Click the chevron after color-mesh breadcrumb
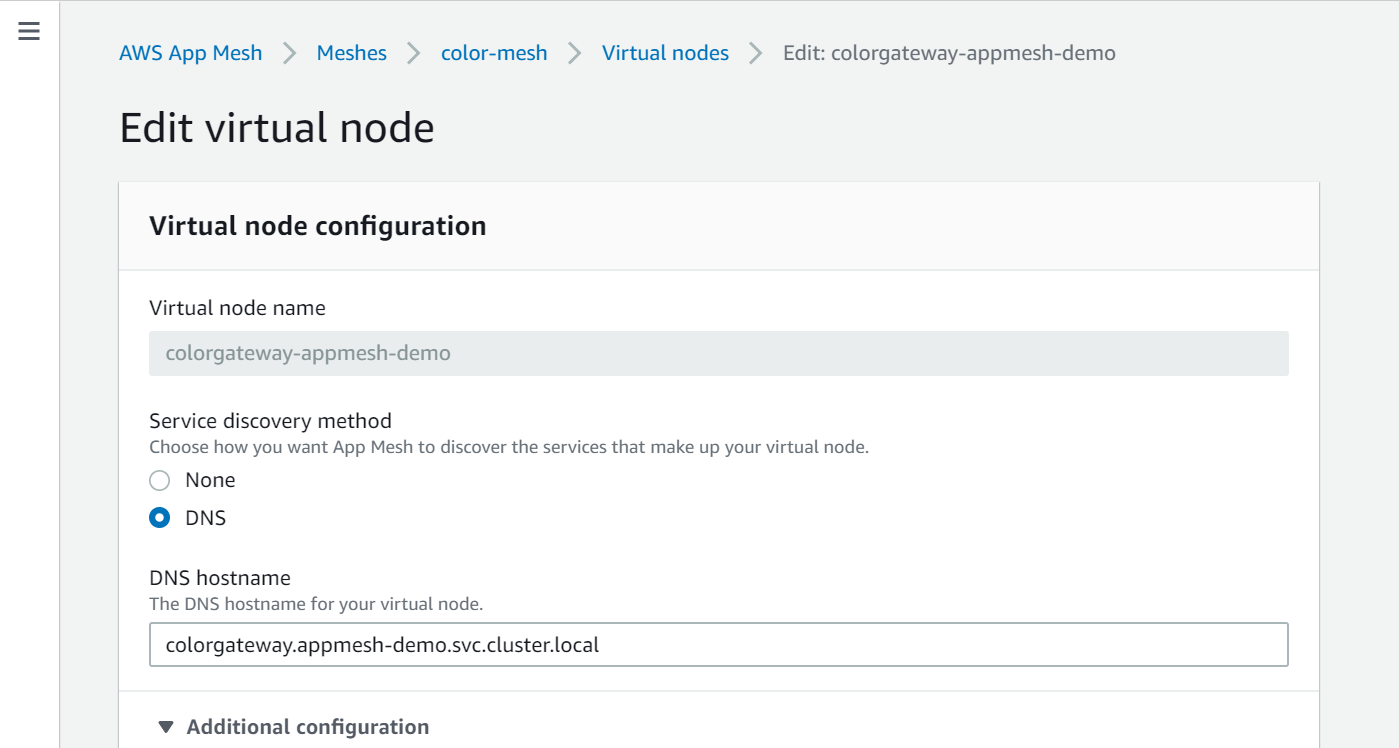 coord(575,53)
